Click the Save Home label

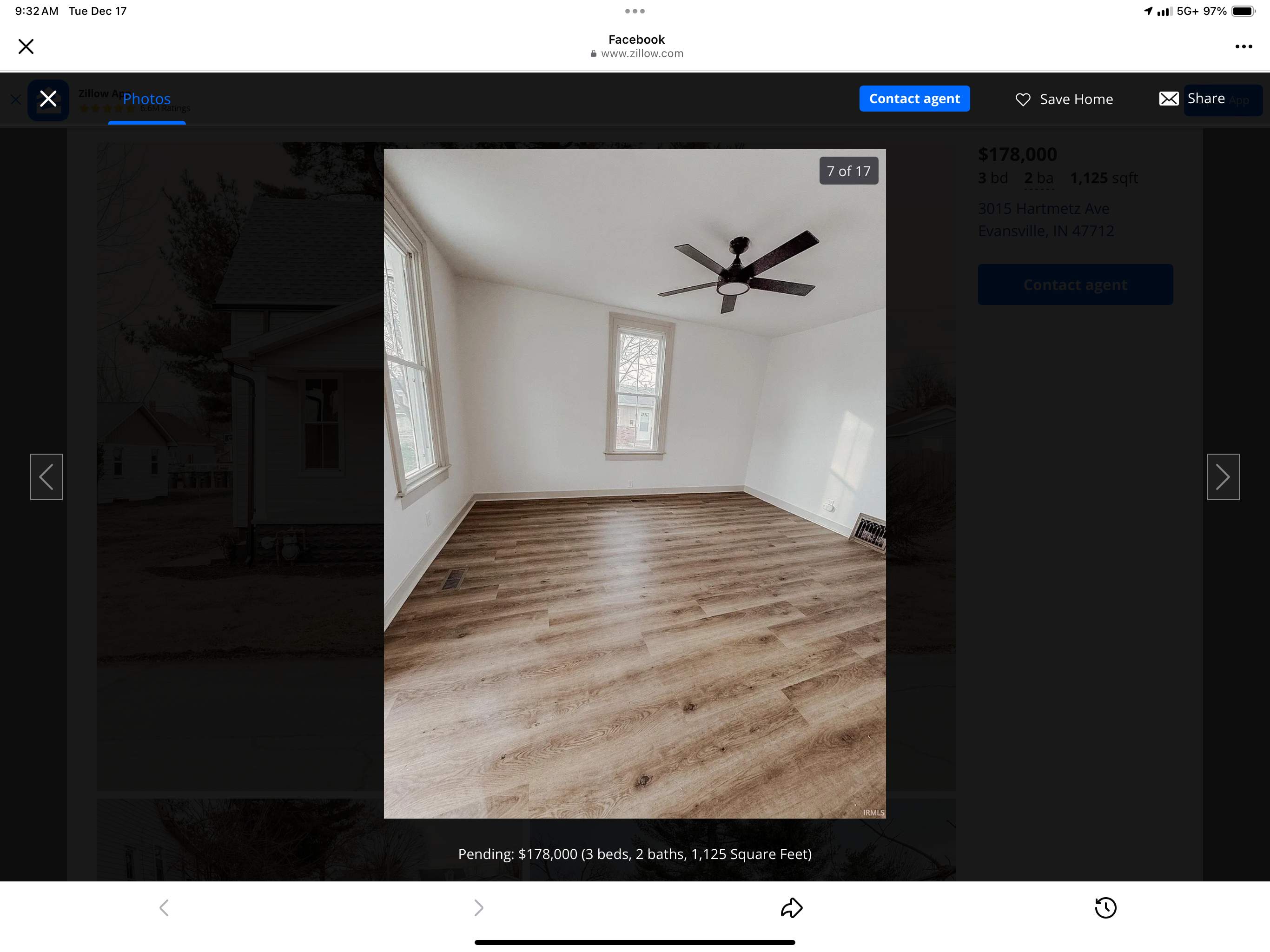coord(1076,99)
